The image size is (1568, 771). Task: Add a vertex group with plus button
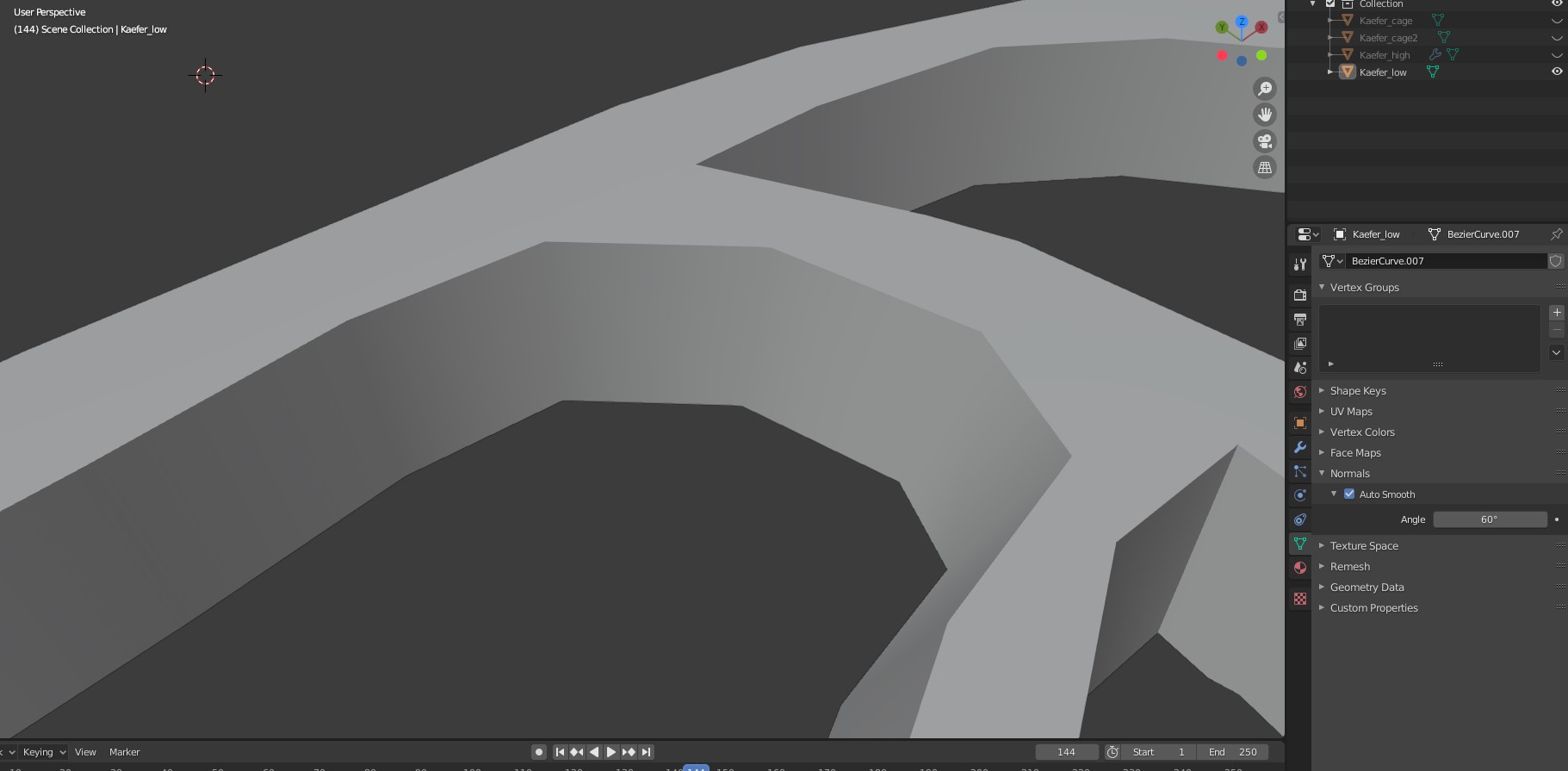[1557, 313]
